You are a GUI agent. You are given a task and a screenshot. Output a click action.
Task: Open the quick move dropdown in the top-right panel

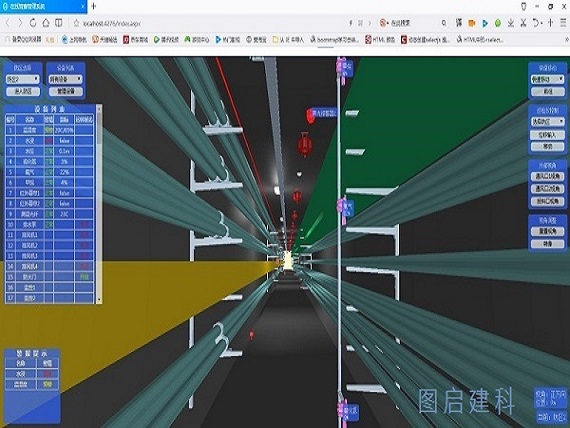click(547, 79)
